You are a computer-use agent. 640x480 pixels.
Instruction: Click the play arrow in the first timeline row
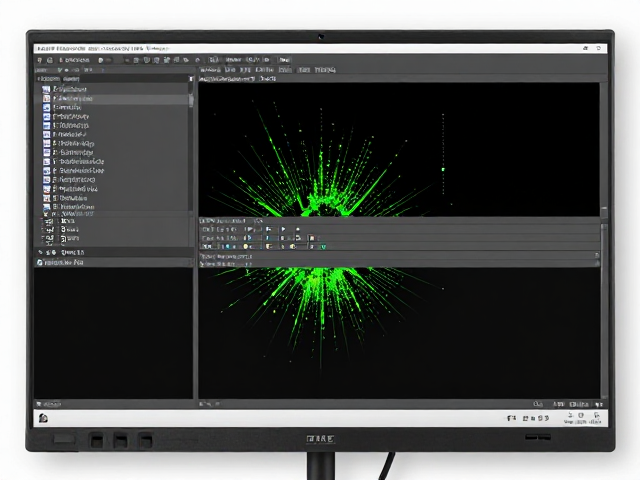tap(284, 229)
